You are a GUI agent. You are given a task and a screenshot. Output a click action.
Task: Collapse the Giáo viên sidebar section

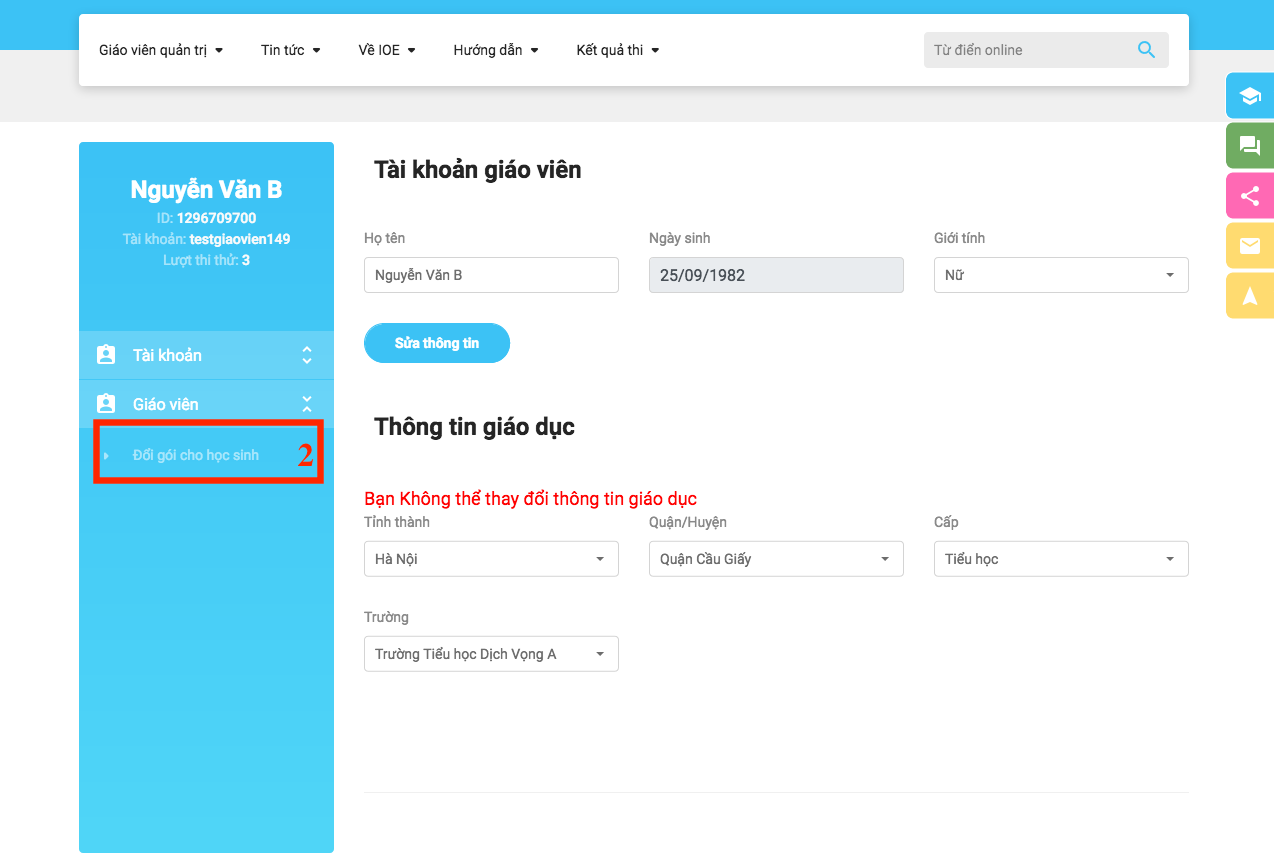(306, 403)
